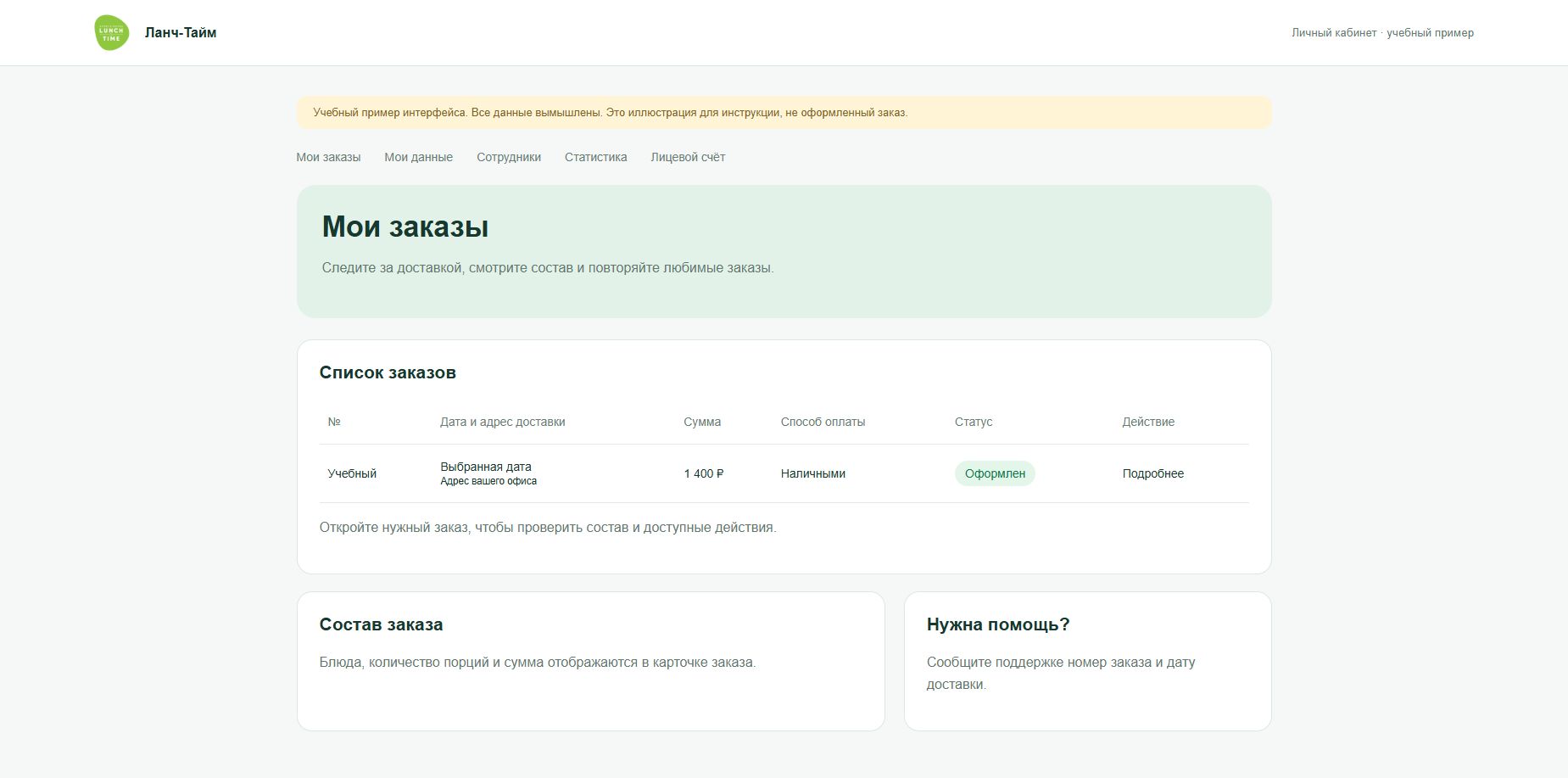Click the Следите за доставкой subtitle
Screen dimensions: 1568x778
[548, 268]
